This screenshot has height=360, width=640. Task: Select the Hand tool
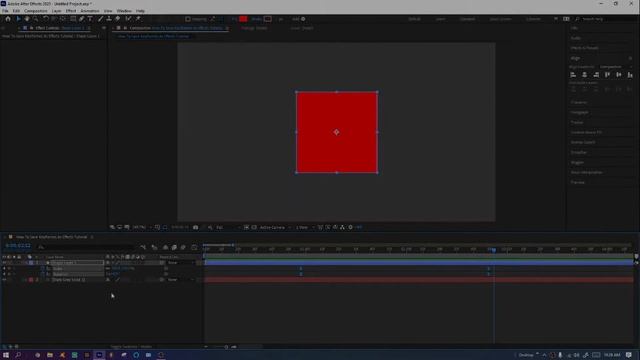tap(27, 19)
